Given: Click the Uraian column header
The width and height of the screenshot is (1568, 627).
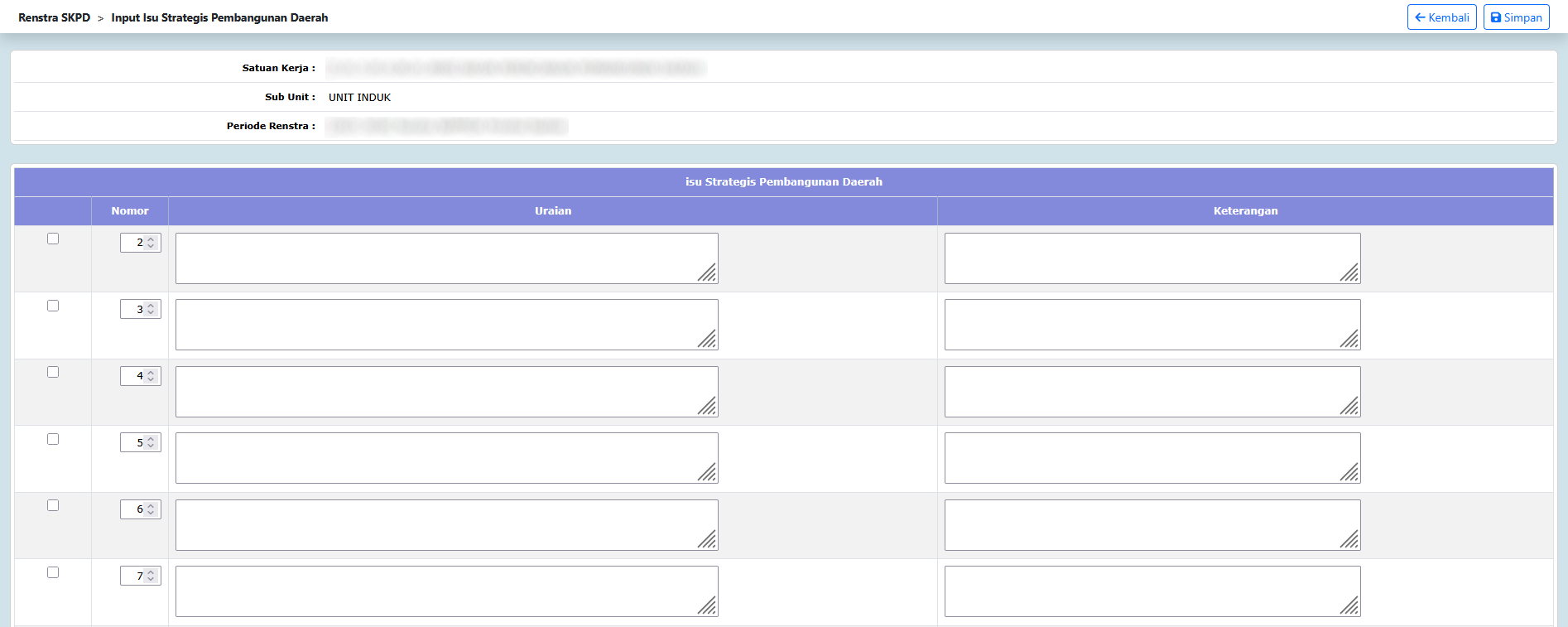Looking at the screenshot, I should tap(552, 211).
